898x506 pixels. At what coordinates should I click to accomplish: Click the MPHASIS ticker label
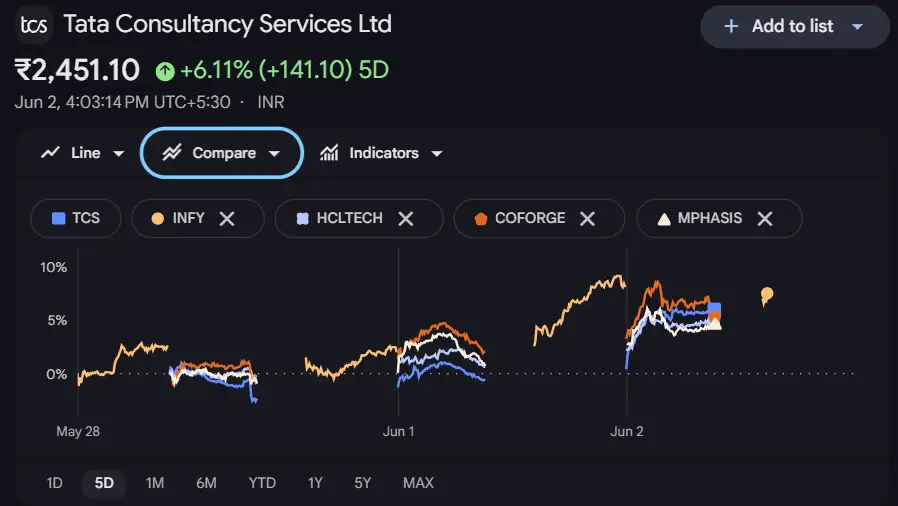pyautogui.click(x=710, y=218)
